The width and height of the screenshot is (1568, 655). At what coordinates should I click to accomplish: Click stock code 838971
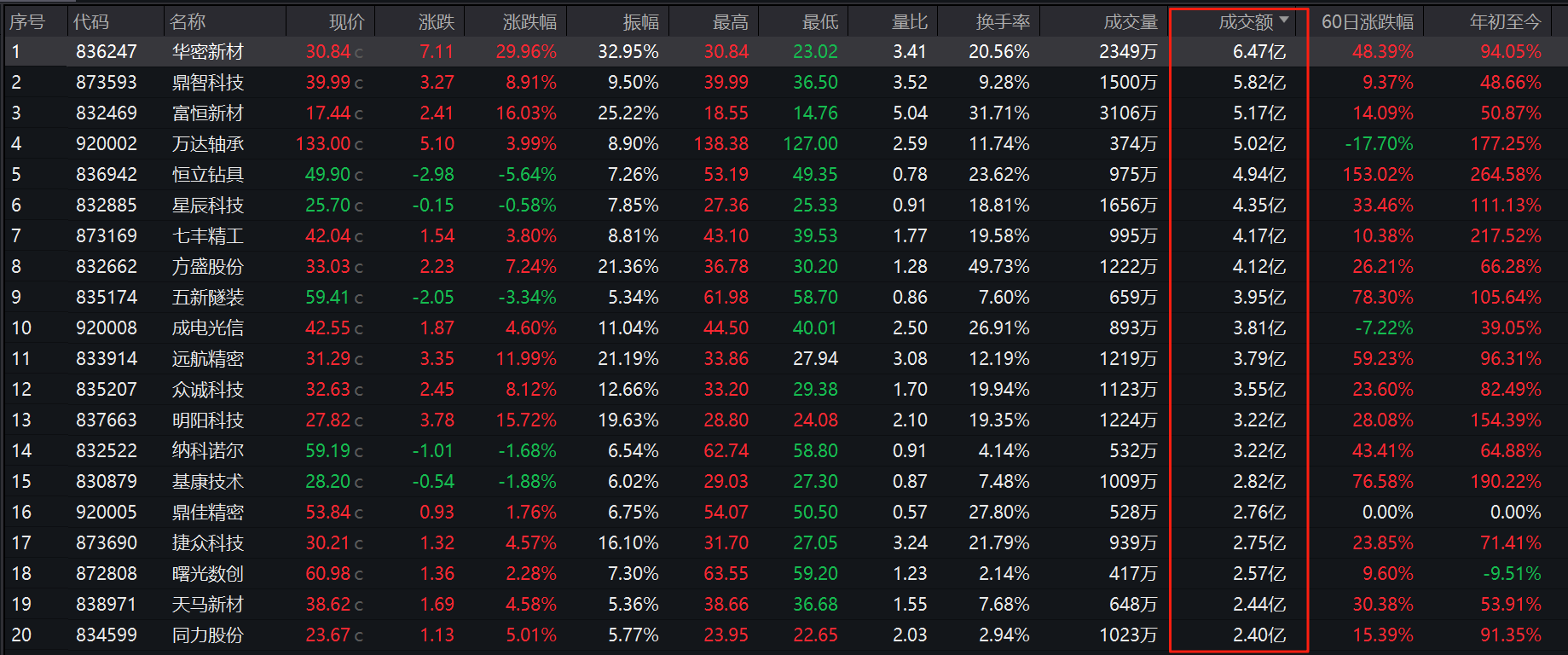coord(107,605)
